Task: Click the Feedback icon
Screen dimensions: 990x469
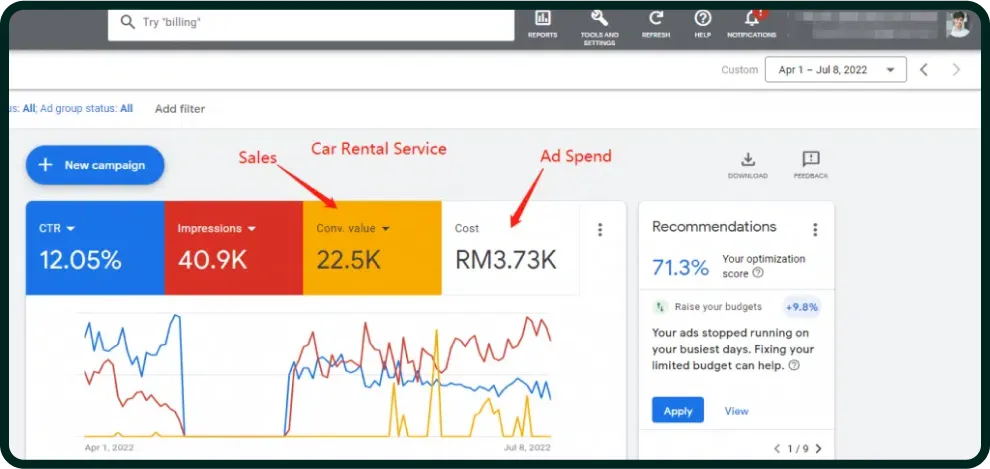Action: (811, 159)
